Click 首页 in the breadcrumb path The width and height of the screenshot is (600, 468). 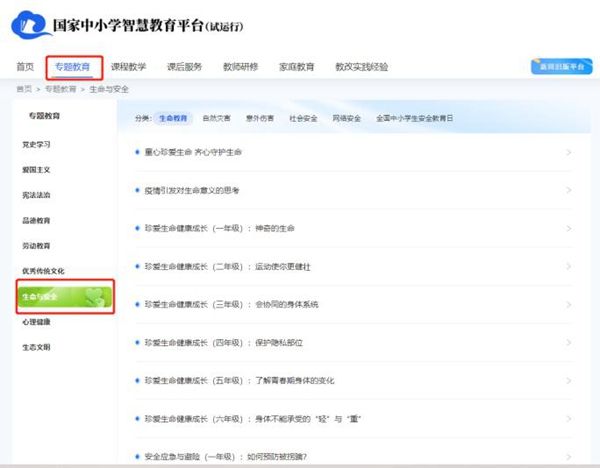tap(23, 90)
